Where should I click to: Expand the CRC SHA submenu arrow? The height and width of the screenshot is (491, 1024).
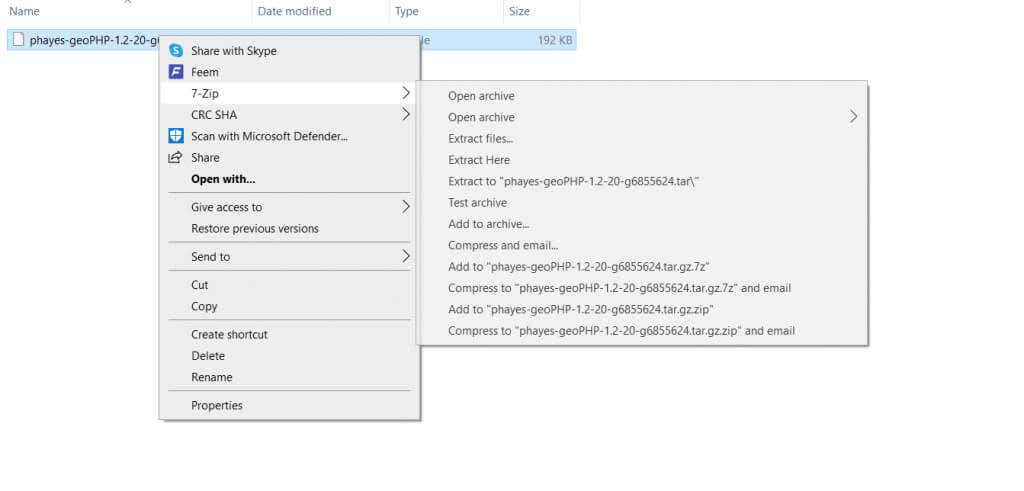[x=406, y=114]
